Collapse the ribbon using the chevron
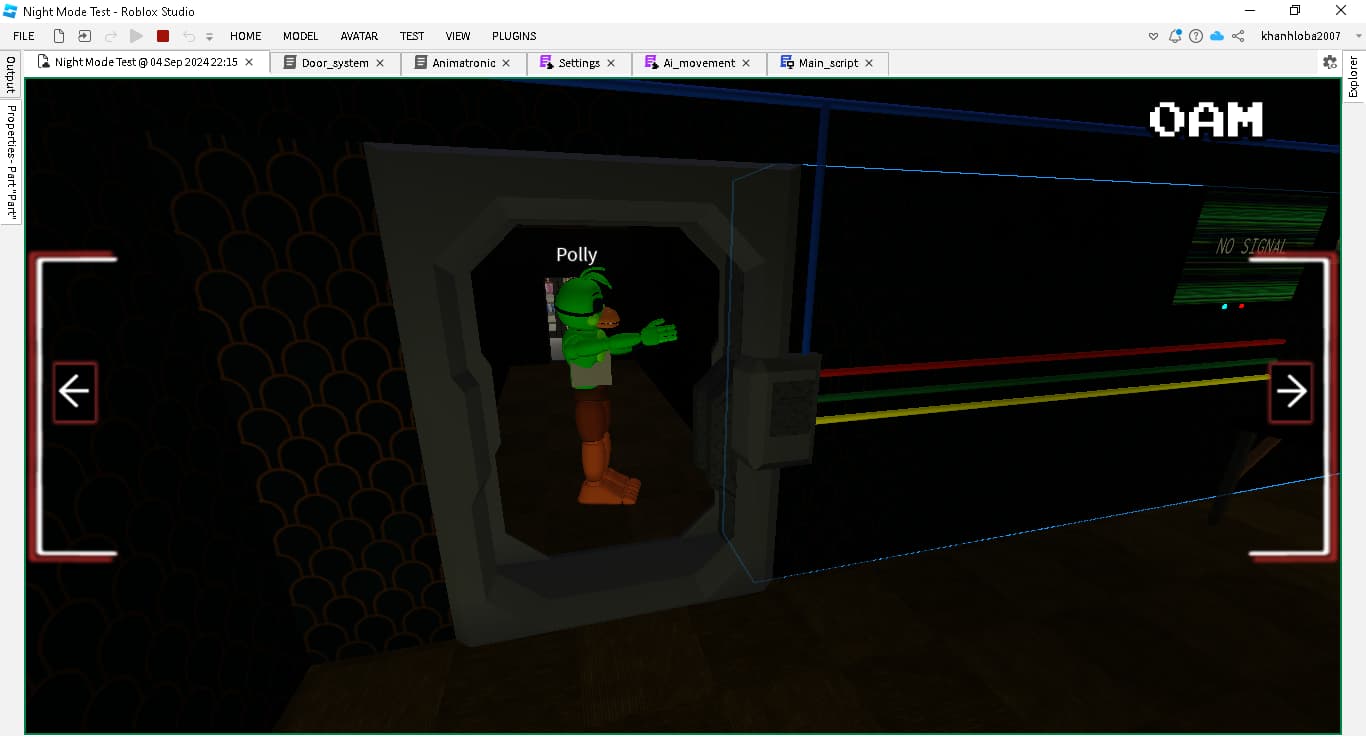The width and height of the screenshot is (1366, 745). [x=1153, y=36]
